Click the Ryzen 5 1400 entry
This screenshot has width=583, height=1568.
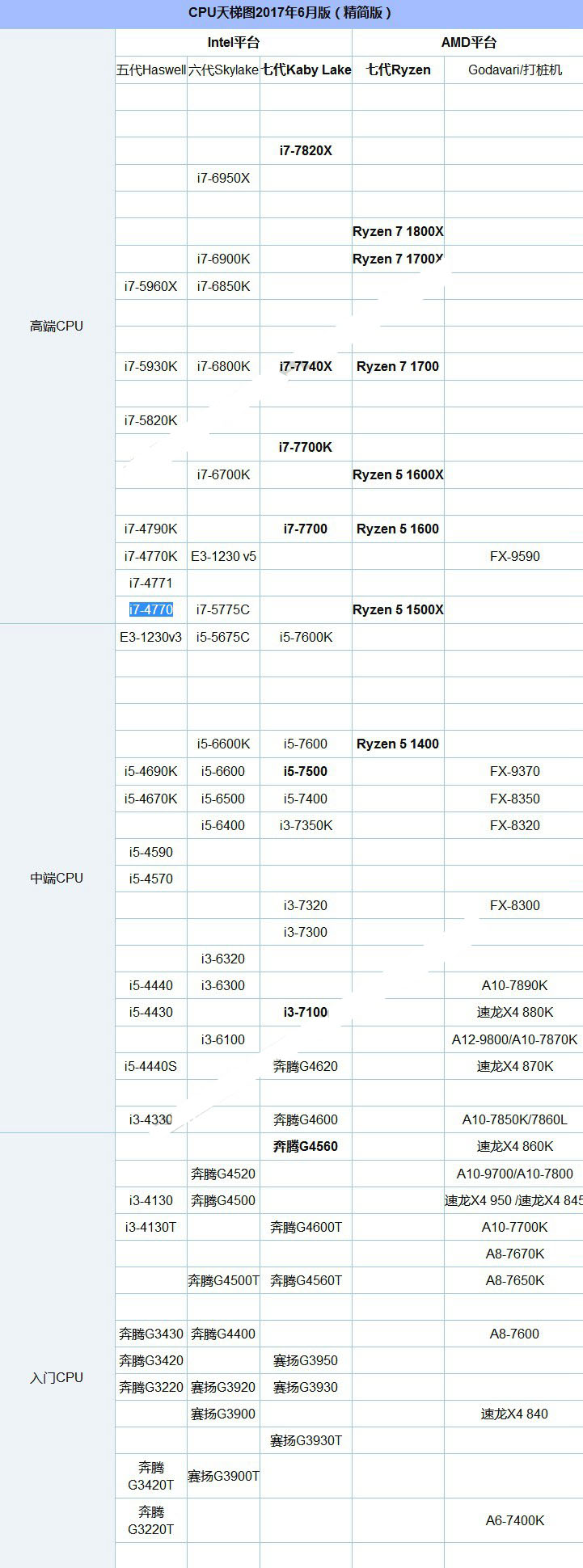[398, 744]
